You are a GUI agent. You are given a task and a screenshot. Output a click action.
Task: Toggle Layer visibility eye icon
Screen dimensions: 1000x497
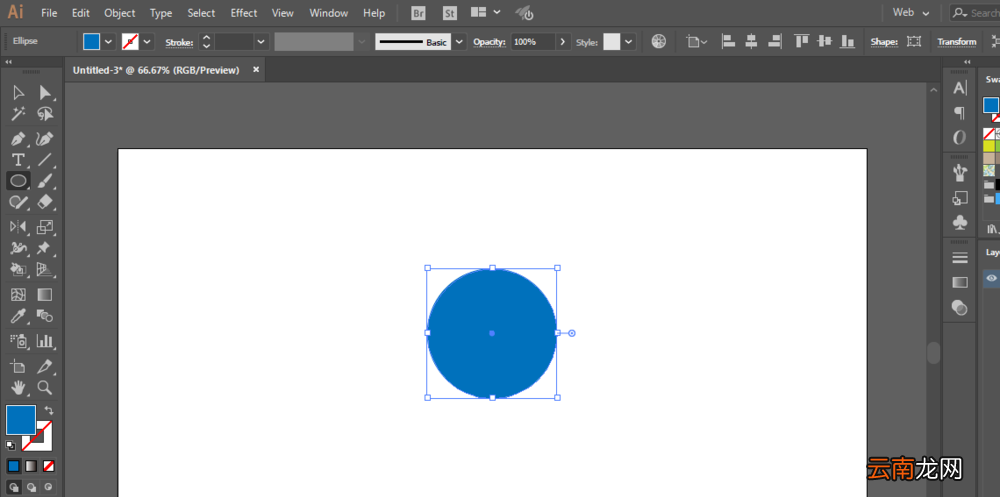click(991, 278)
